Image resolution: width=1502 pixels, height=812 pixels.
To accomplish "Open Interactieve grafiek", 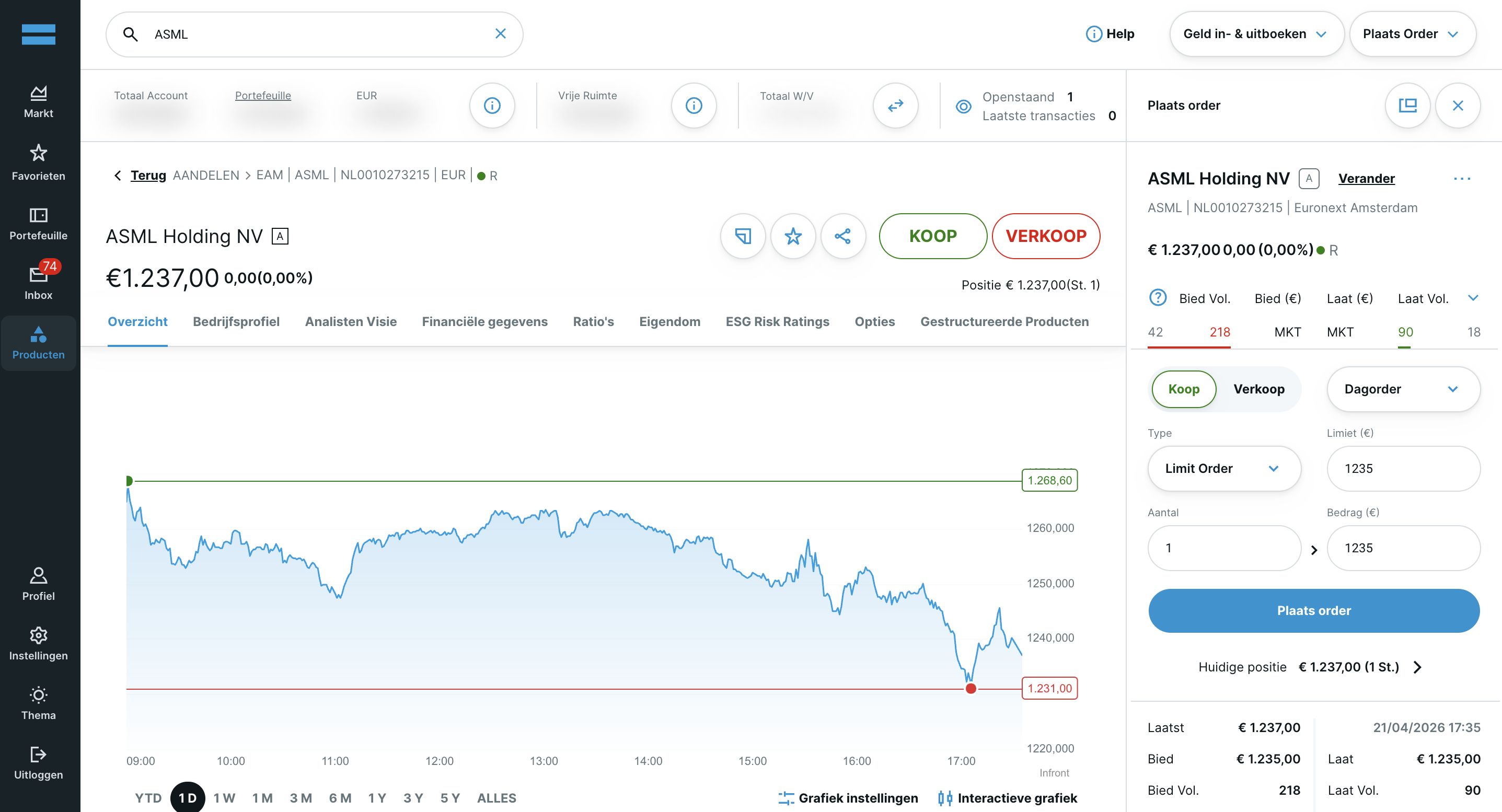I will point(1007,798).
